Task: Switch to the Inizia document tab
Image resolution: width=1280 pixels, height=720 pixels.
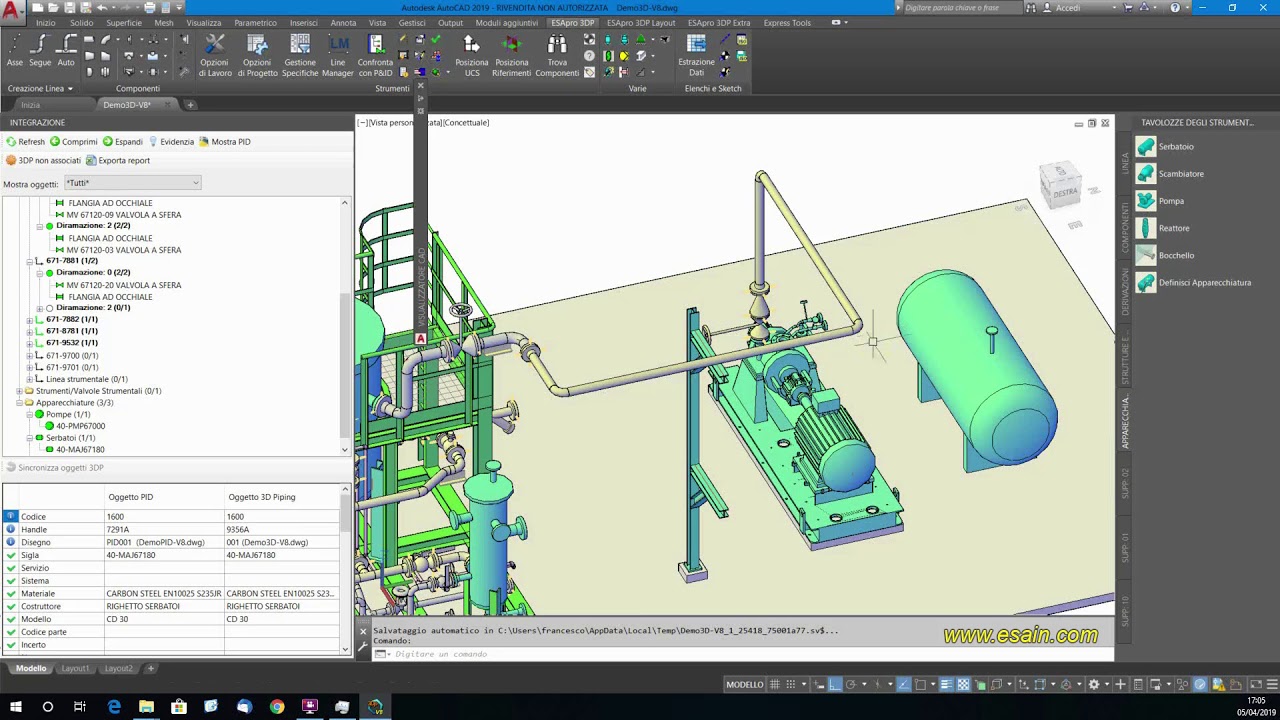Action: 31,105
